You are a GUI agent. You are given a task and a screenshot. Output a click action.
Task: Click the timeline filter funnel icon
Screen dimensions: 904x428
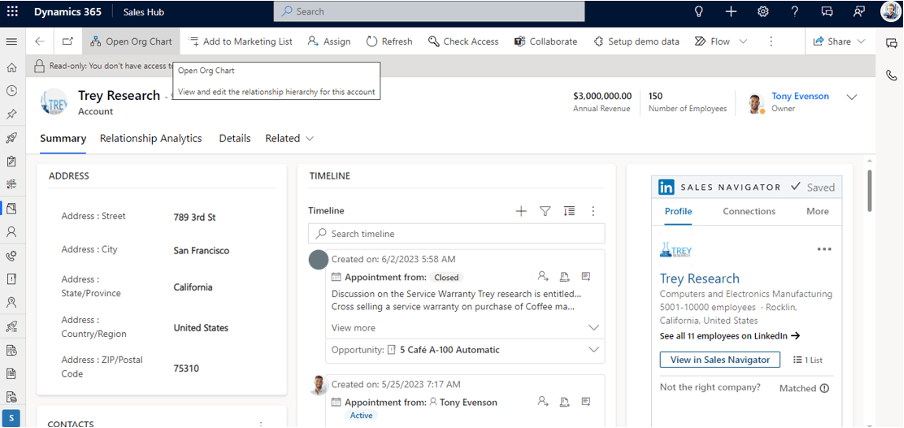(x=545, y=211)
